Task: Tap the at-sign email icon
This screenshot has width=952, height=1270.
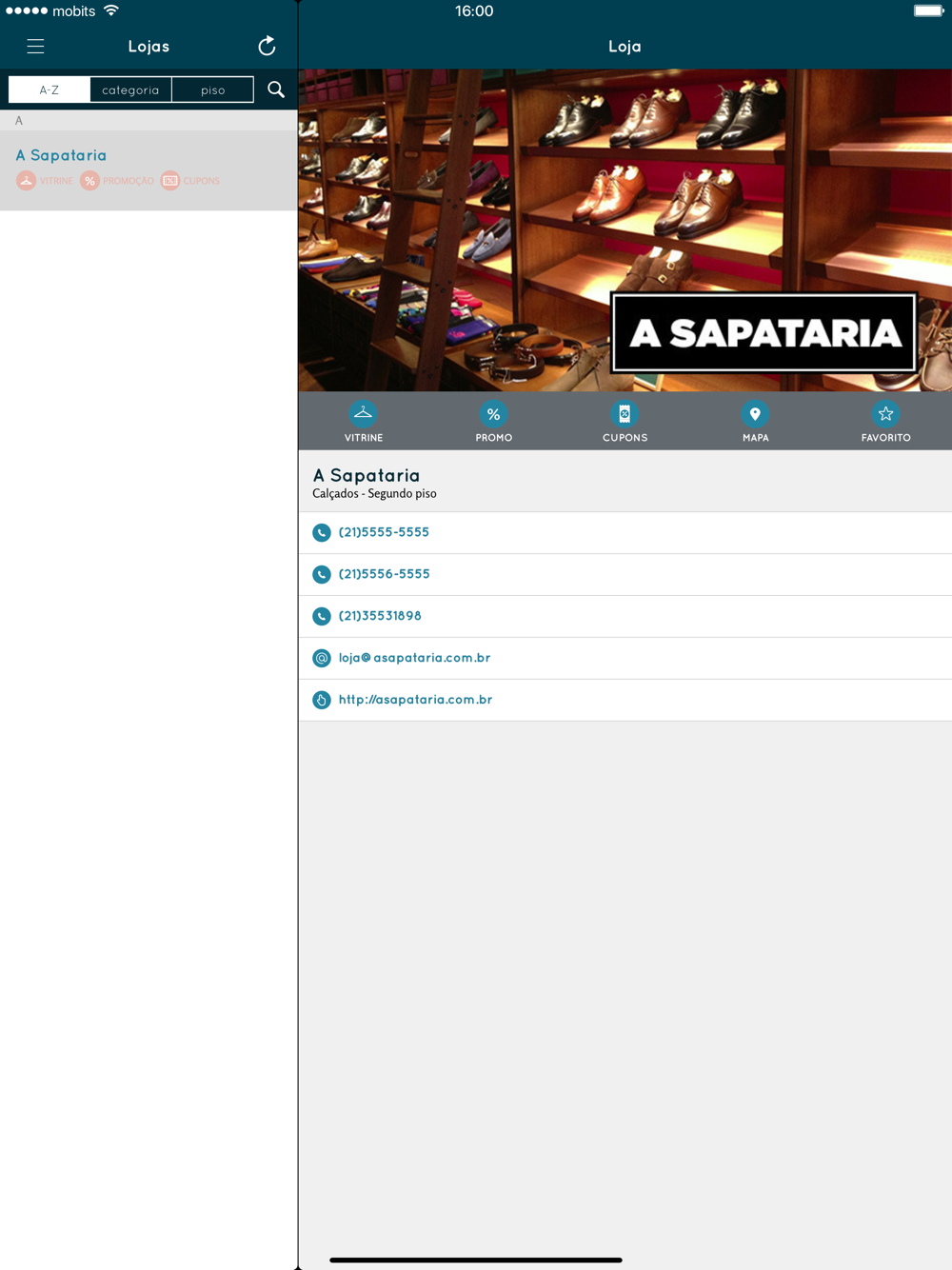Action: (322, 659)
